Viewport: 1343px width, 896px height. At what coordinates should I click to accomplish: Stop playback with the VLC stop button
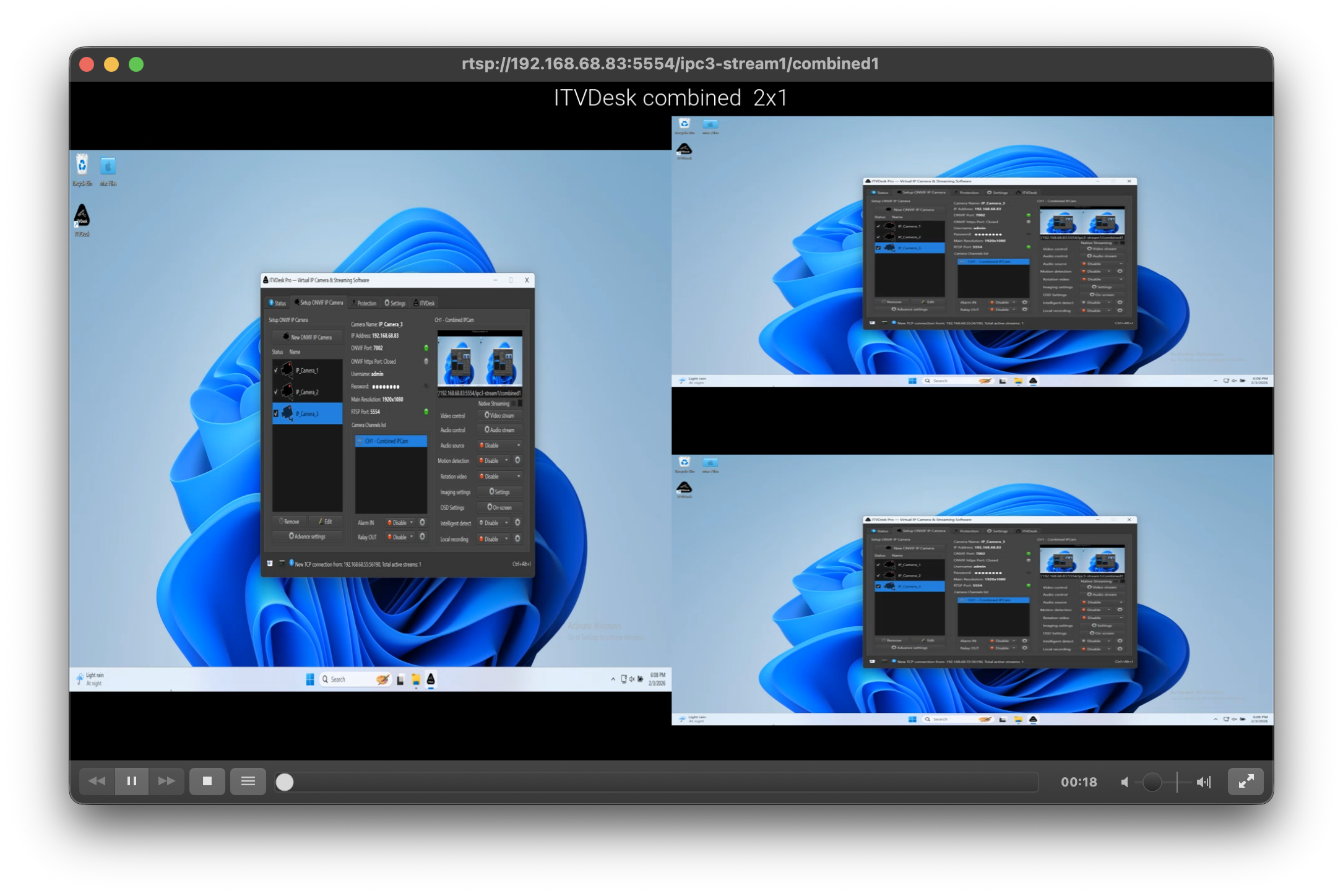click(x=207, y=781)
